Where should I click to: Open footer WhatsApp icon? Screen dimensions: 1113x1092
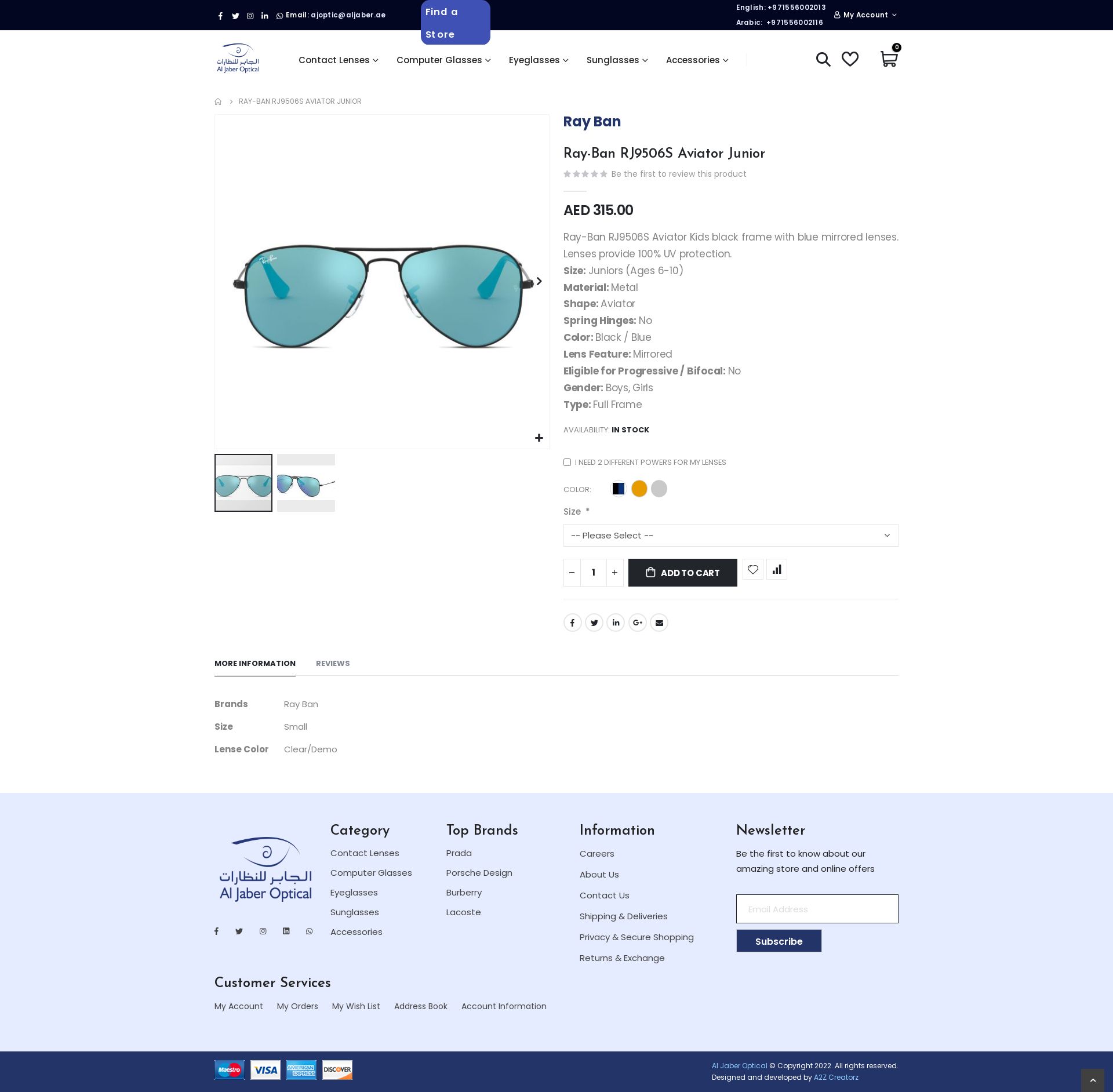310,931
